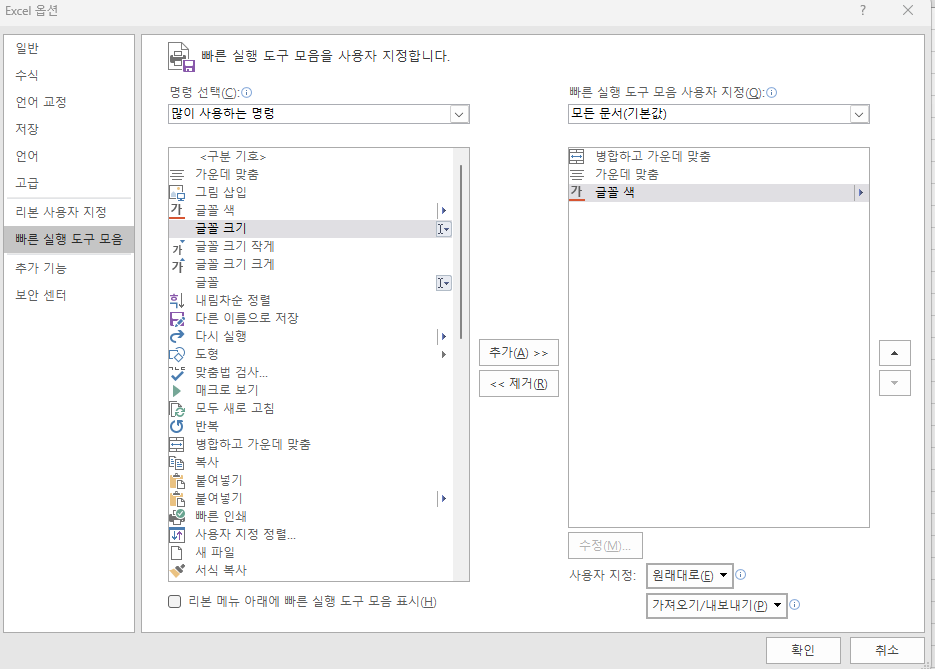Image resolution: width=935 pixels, height=669 pixels.
Task: Open the 리본 사용자 지정 category
Action: (61, 212)
